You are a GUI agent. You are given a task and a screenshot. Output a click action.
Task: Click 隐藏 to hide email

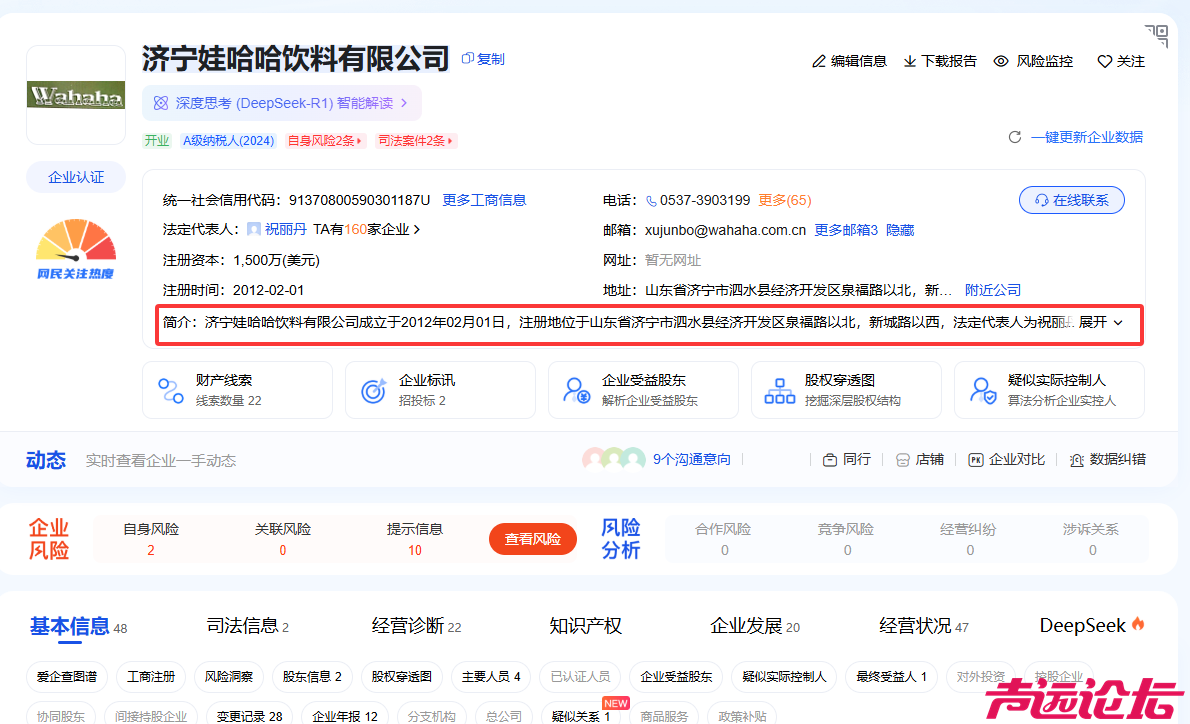click(x=900, y=230)
